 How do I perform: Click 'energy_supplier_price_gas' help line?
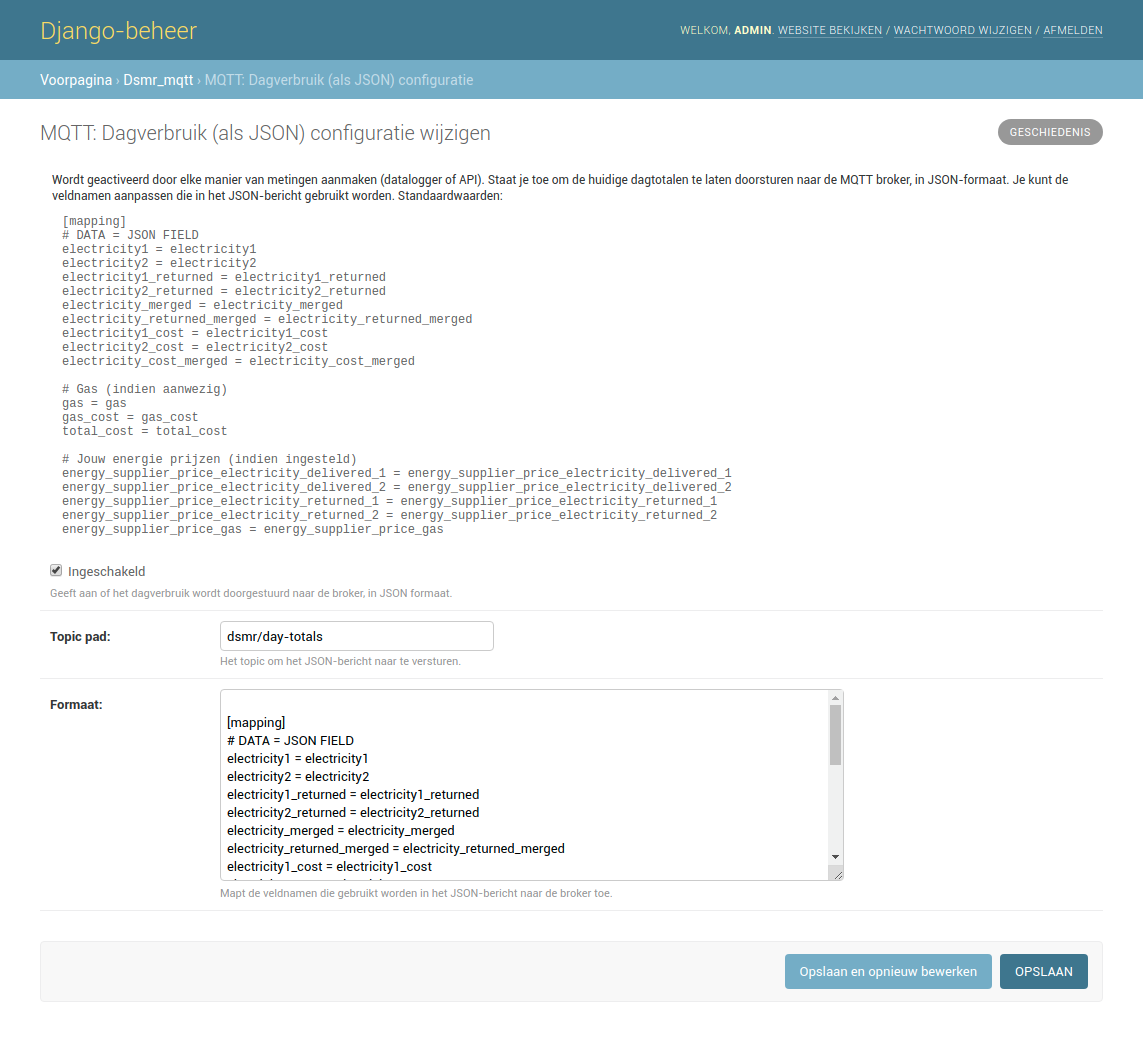pyautogui.click(x=252, y=529)
